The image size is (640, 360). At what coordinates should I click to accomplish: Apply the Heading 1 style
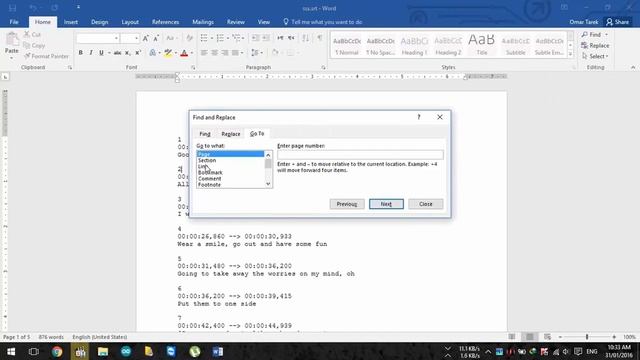tap(414, 45)
